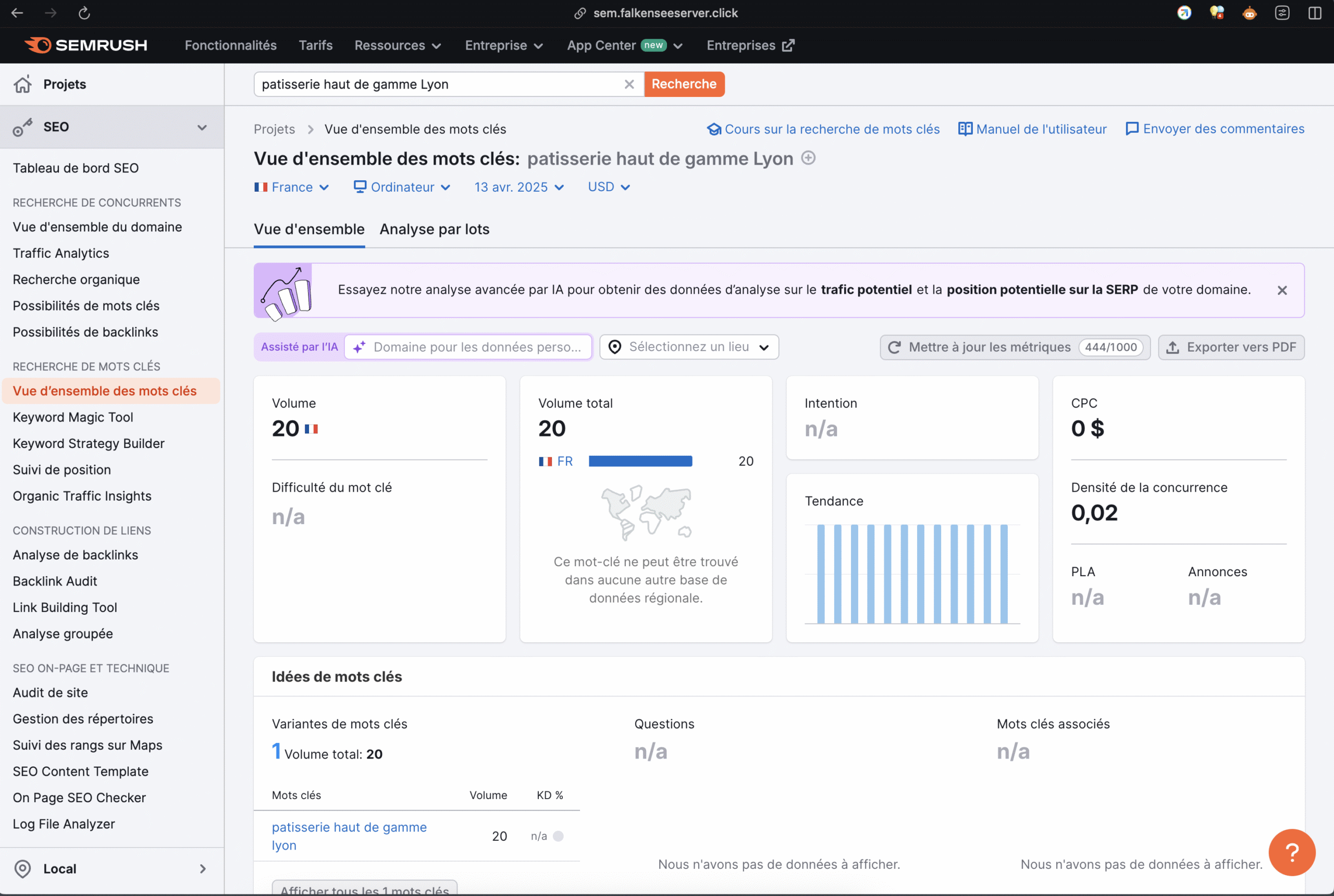1334x896 pixels.
Task: Click the browser back arrow
Action: coord(17,13)
